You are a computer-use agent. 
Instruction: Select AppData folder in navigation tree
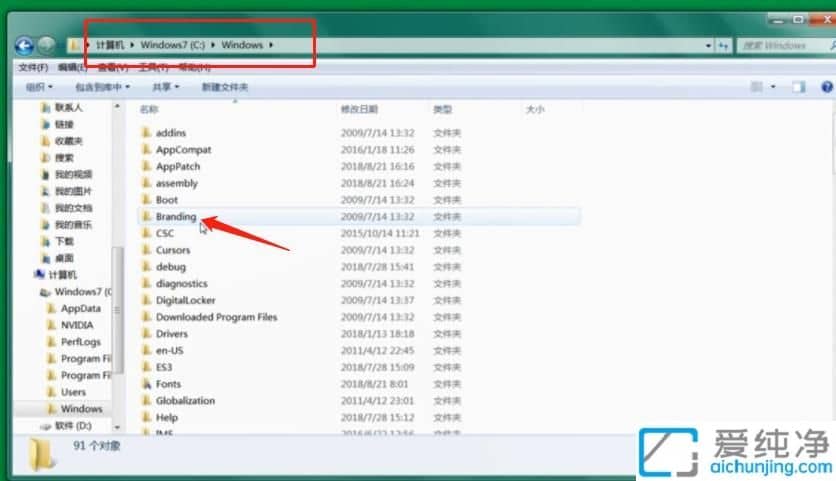81,308
